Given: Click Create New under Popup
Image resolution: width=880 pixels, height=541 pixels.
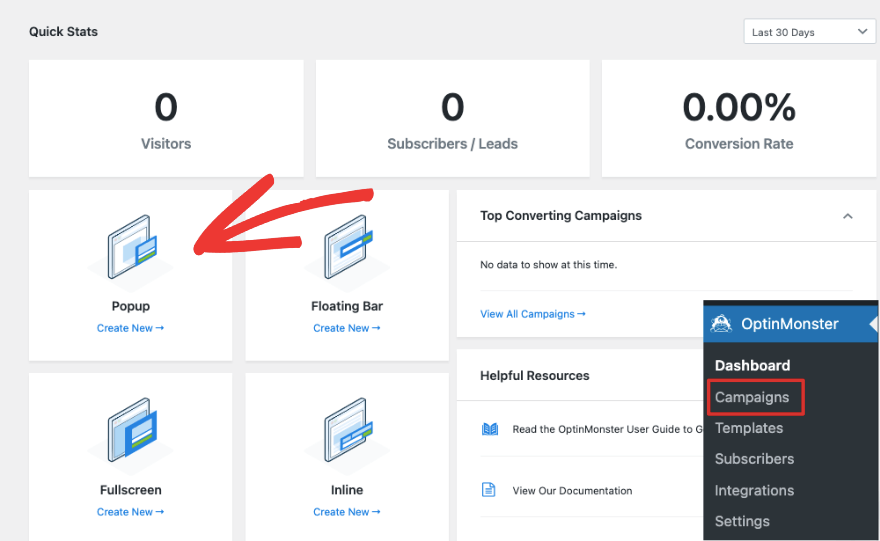Looking at the screenshot, I should pos(130,328).
